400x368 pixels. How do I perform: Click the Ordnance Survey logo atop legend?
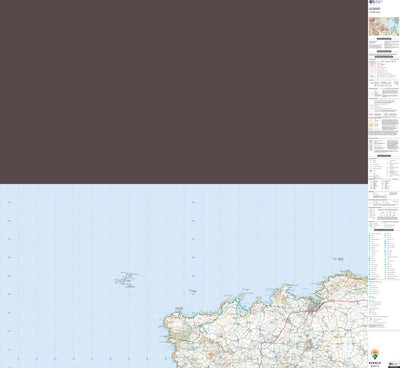tap(375, 2)
